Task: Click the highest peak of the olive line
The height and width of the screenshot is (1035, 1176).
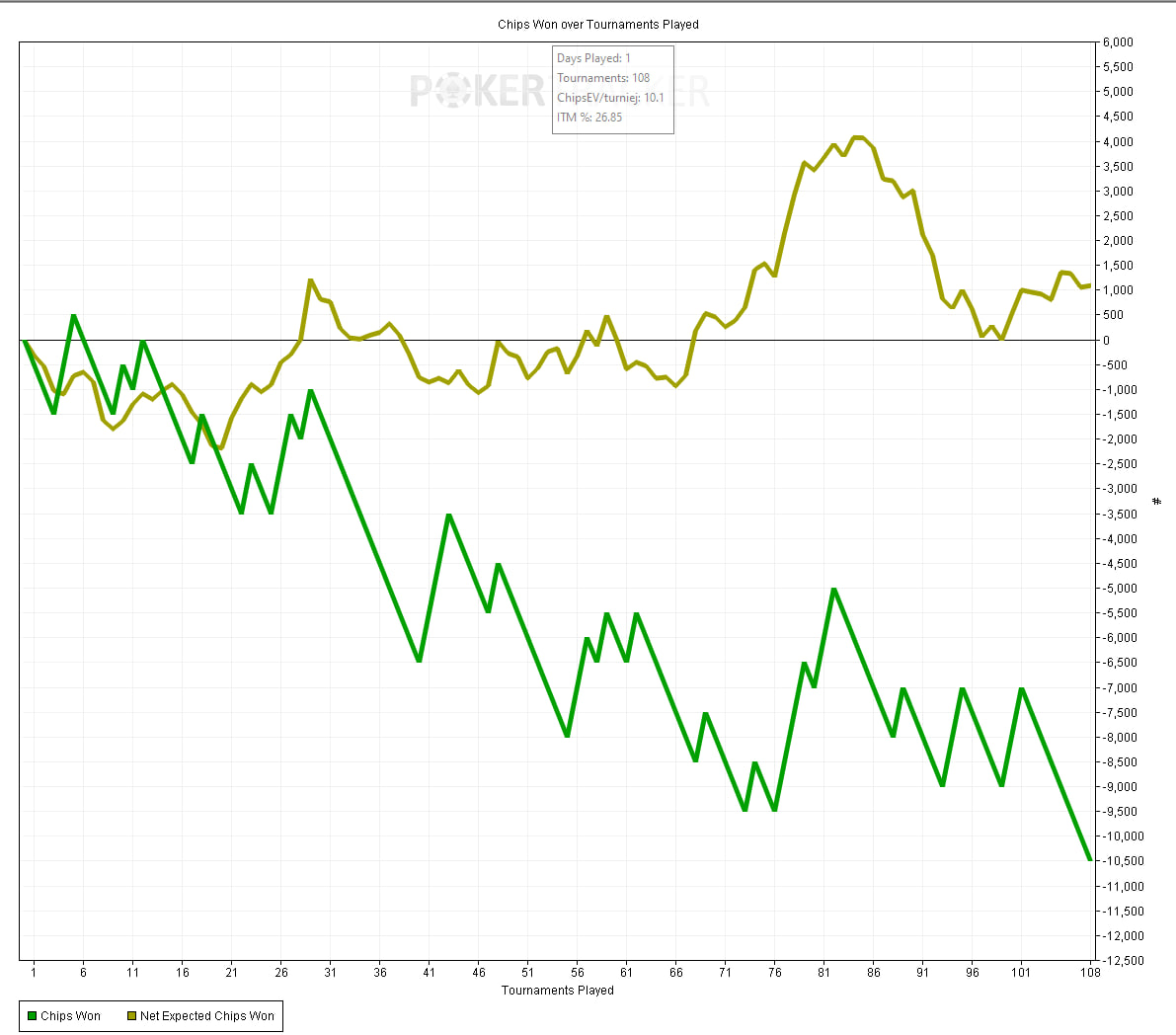Action: 857,137
